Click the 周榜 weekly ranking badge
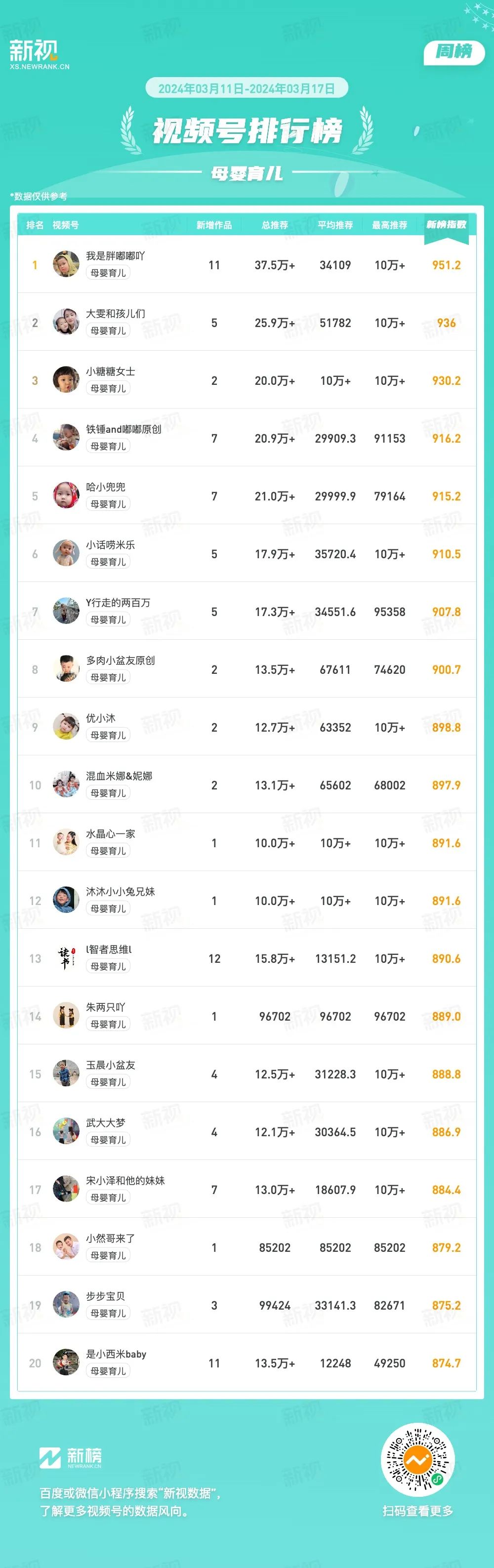494x1568 pixels. pyautogui.click(x=454, y=52)
